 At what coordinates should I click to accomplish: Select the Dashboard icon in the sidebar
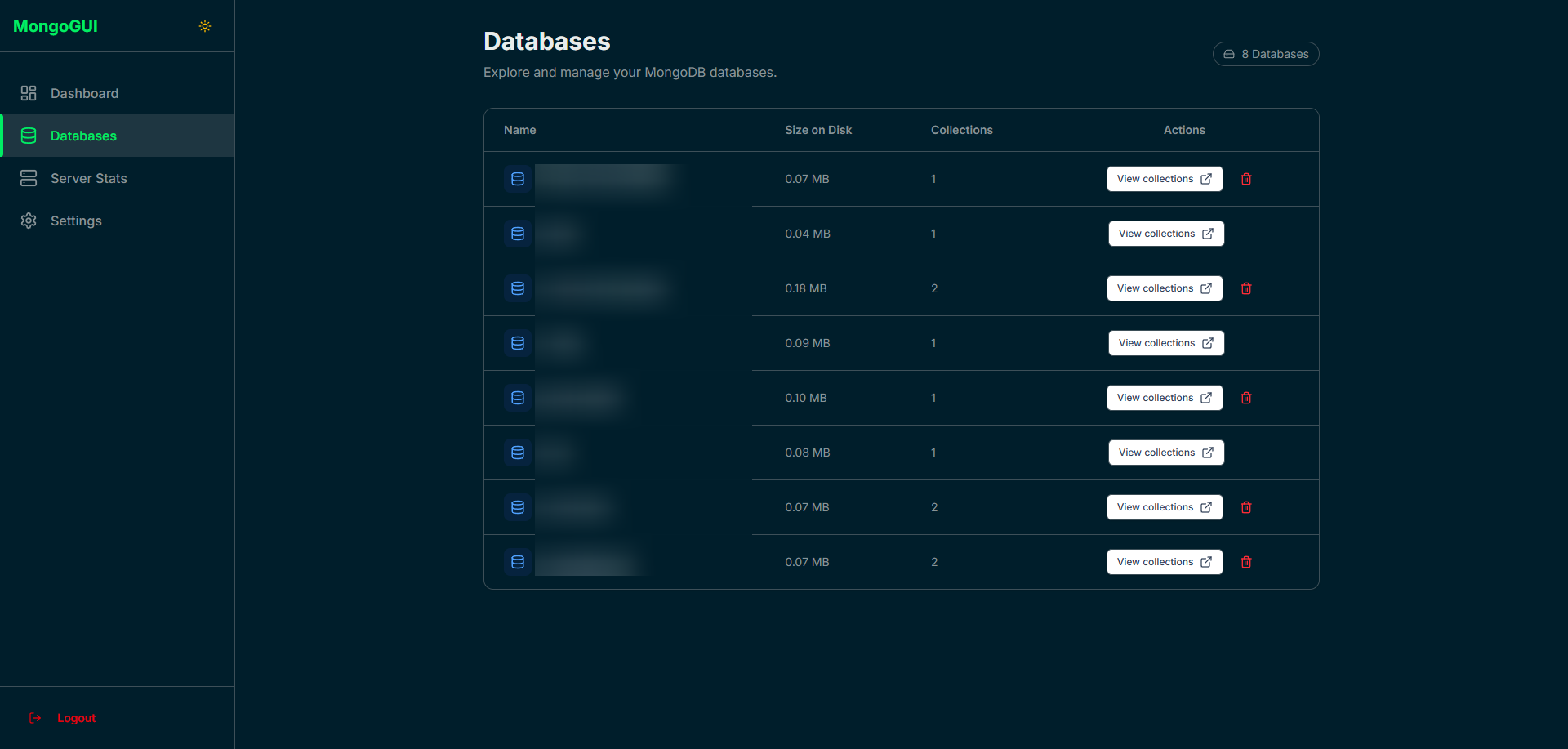(x=29, y=93)
